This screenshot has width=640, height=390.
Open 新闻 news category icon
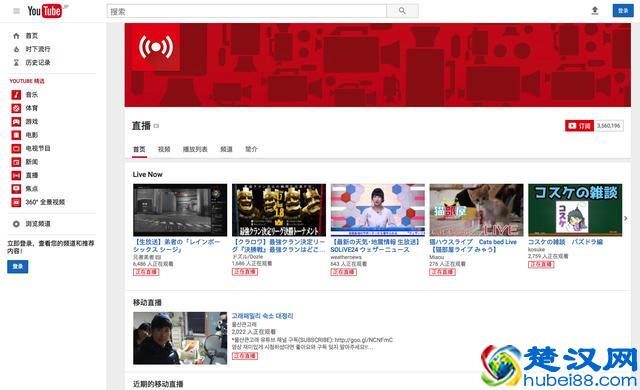16,162
